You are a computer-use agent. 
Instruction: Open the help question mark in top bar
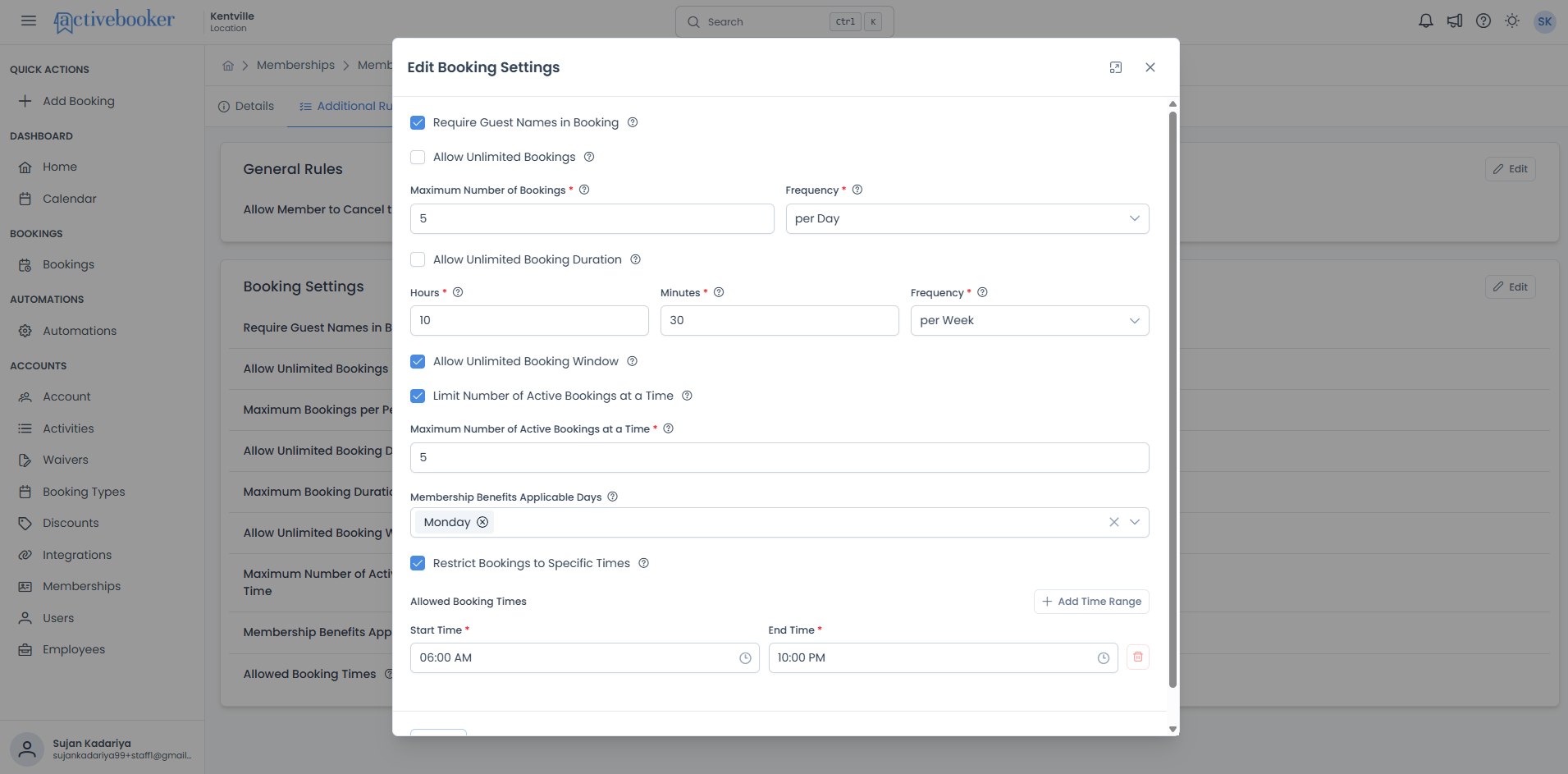pyautogui.click(x=1483, y=21)
